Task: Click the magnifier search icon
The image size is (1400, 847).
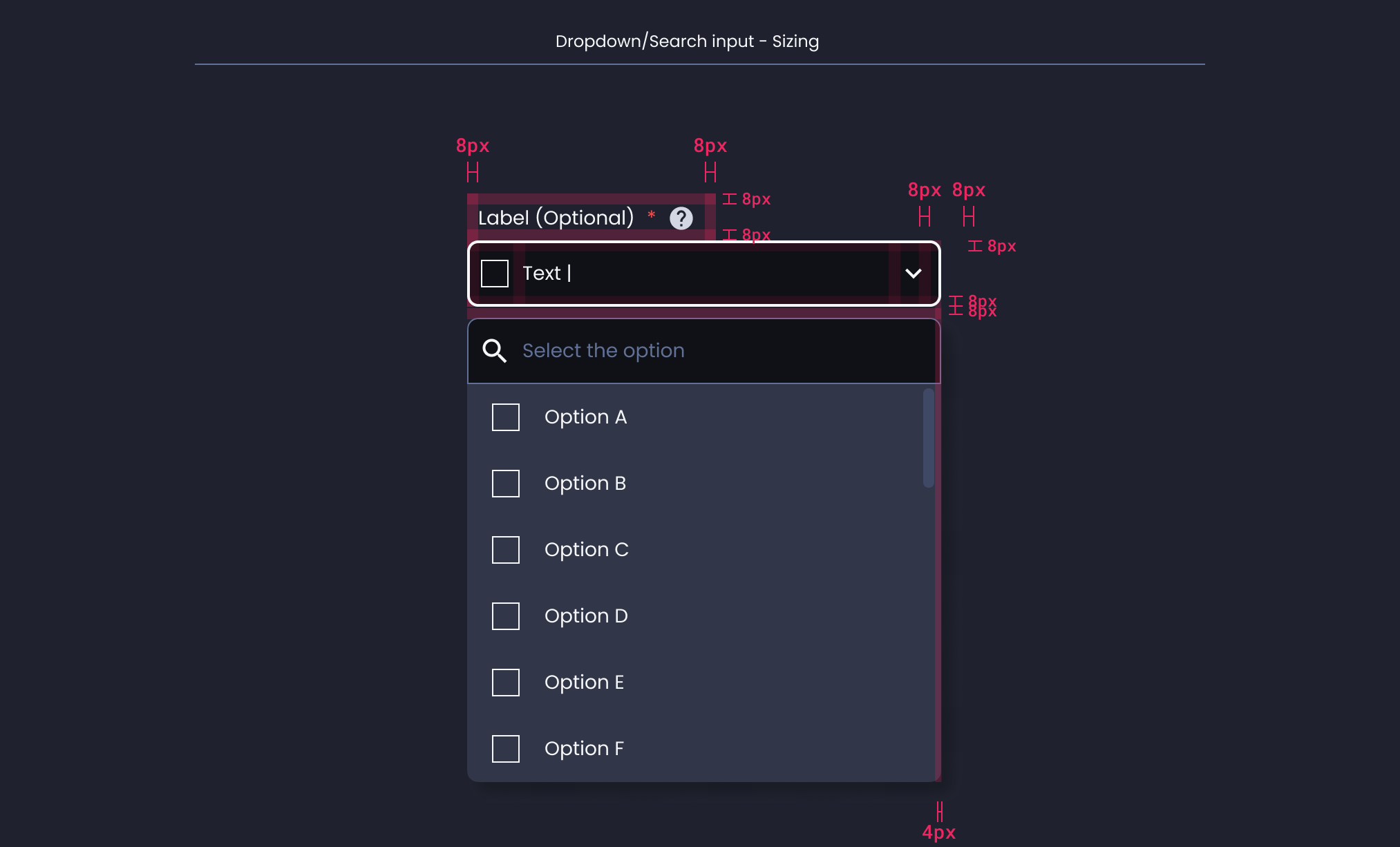Action: pyautogui.click(x=495, y=351)
